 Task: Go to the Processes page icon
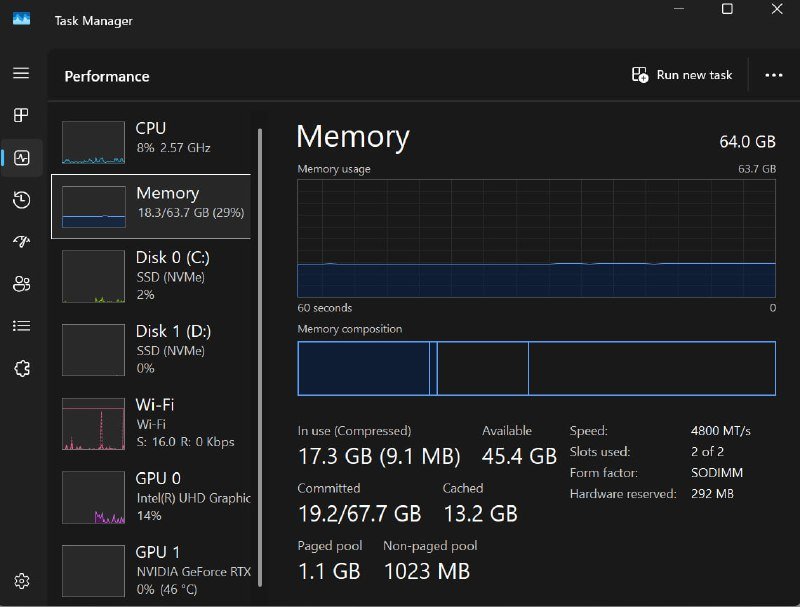point(21,115)
